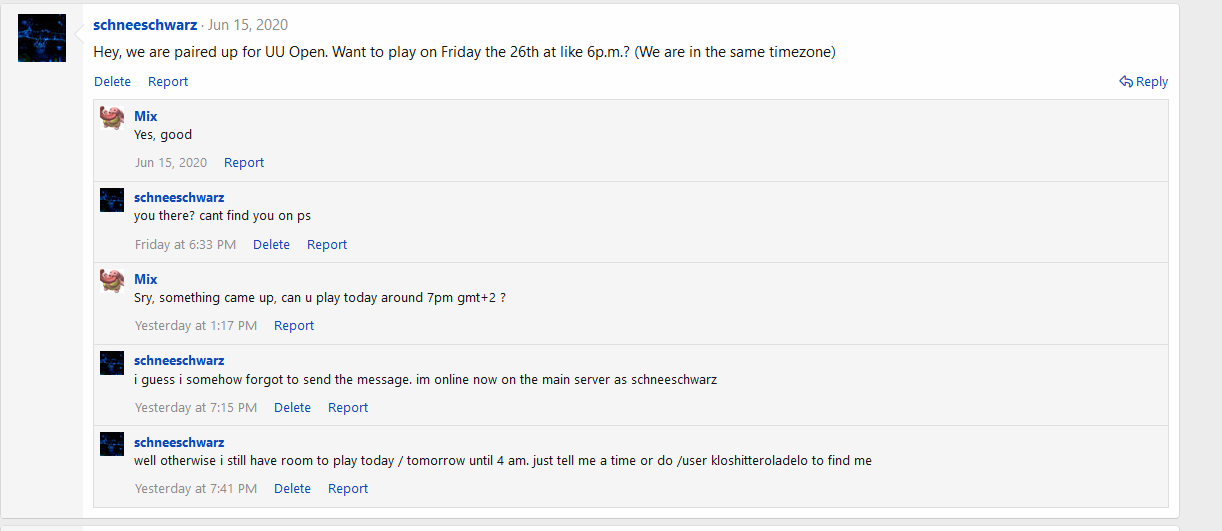Report the comment from Yesterday at 1:17 PM
The image size is (1222, 531).
(294, 326)
